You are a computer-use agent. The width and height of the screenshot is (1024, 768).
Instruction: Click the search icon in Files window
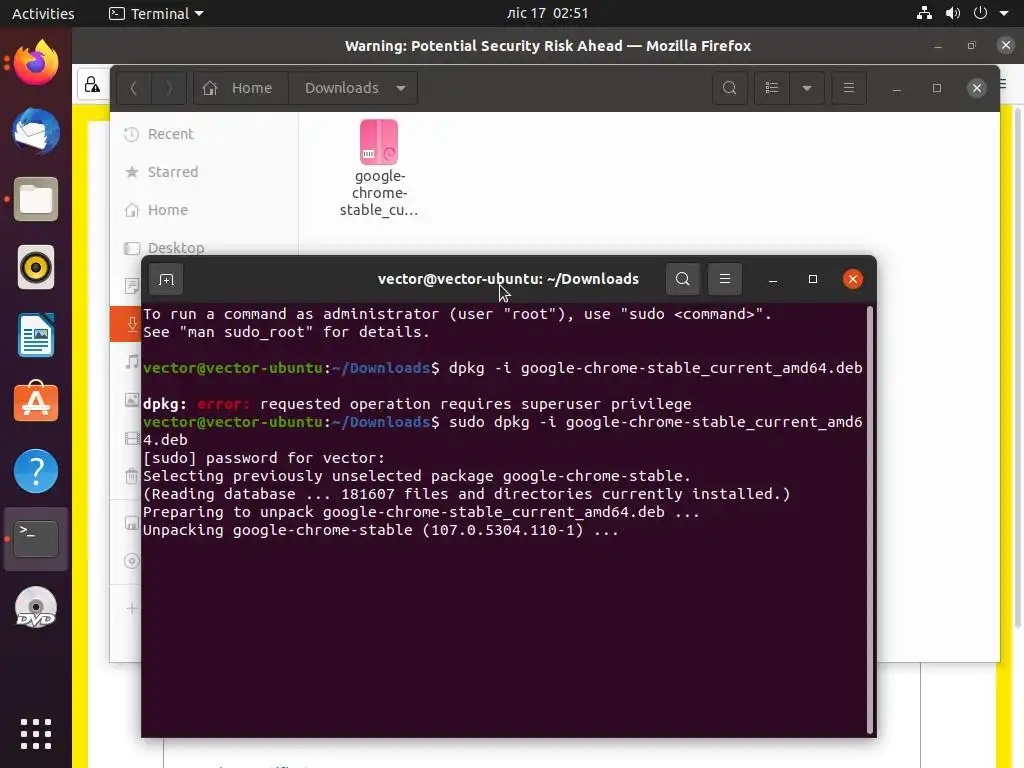click(729, 88)
